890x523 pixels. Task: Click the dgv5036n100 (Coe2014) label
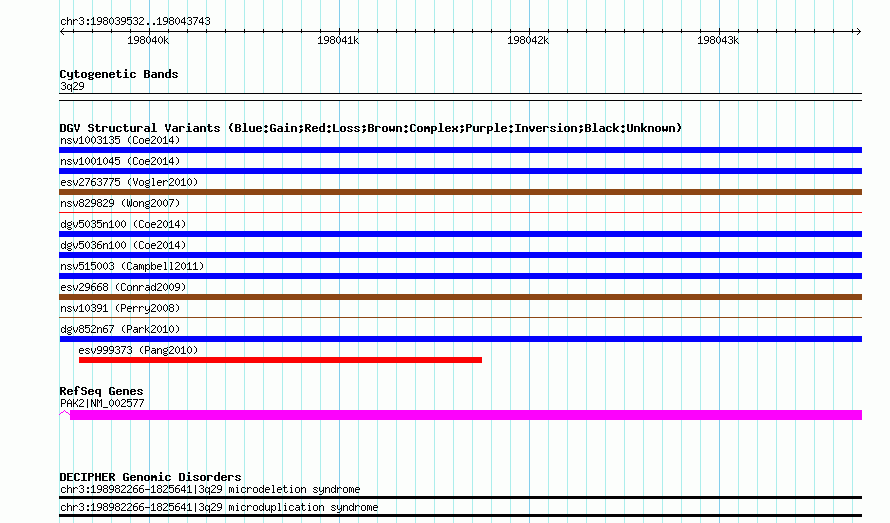(123, 245)
